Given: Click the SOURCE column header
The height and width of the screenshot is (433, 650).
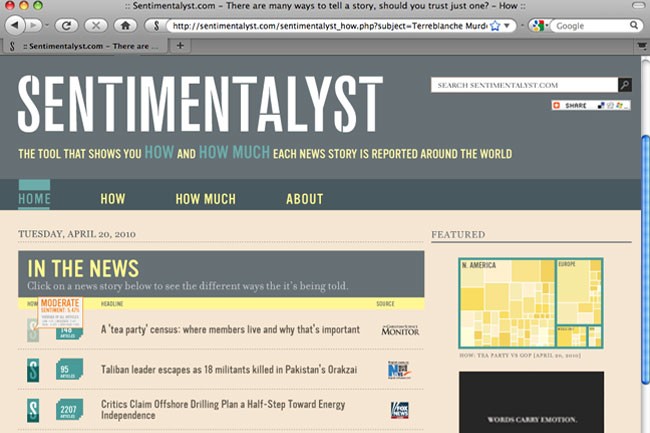Looking at the screenshot, I should (385, 304).
